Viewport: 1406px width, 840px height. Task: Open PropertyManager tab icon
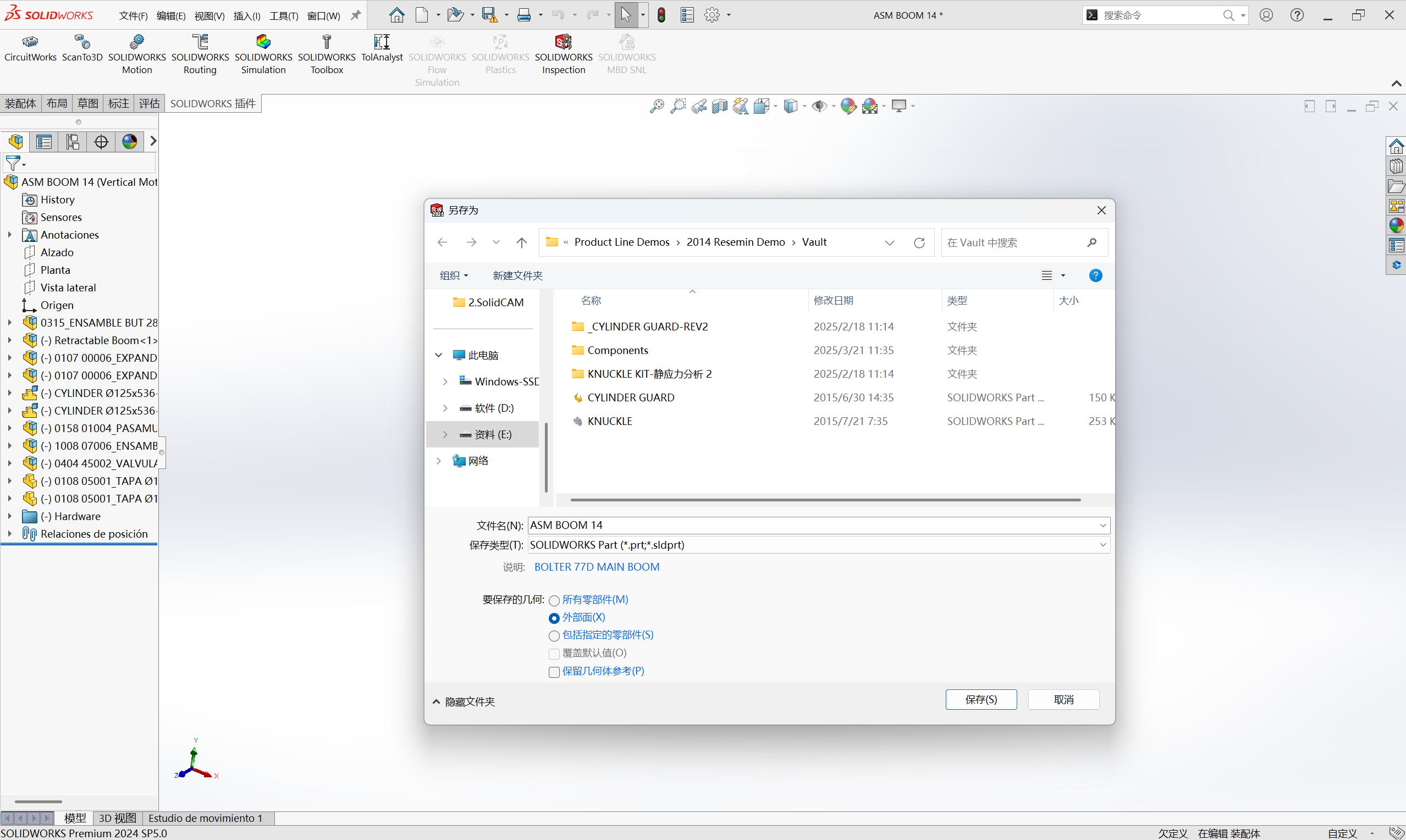43,141
